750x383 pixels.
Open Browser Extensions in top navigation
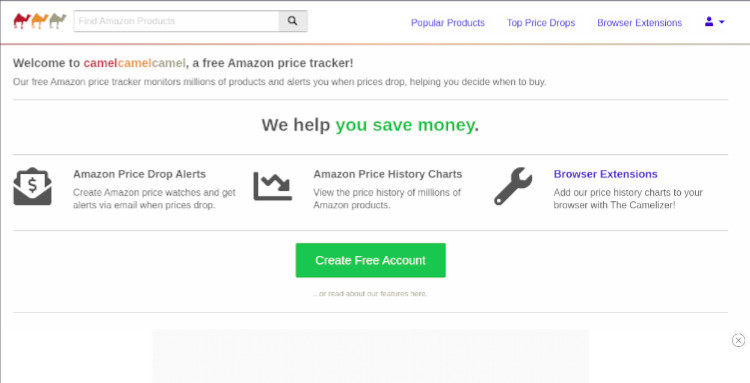640,22
